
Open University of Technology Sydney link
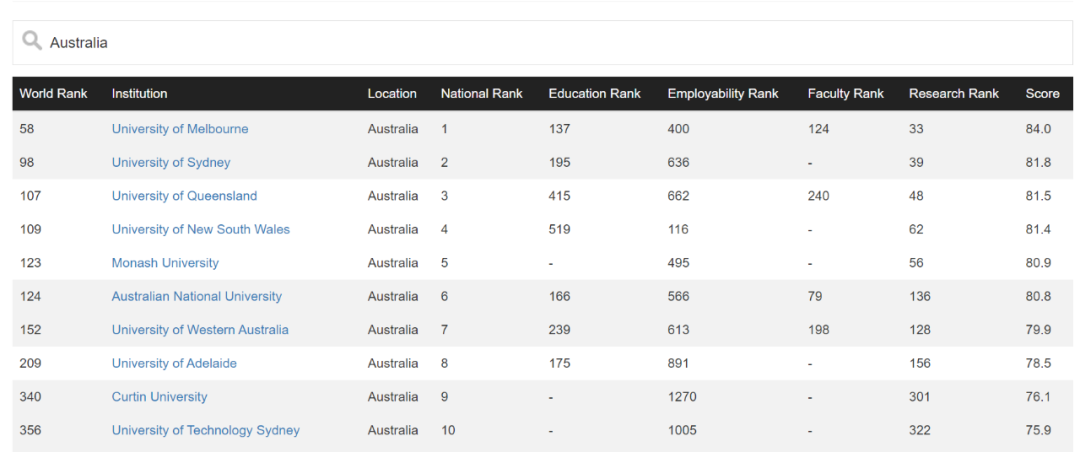tap(205, 430)
